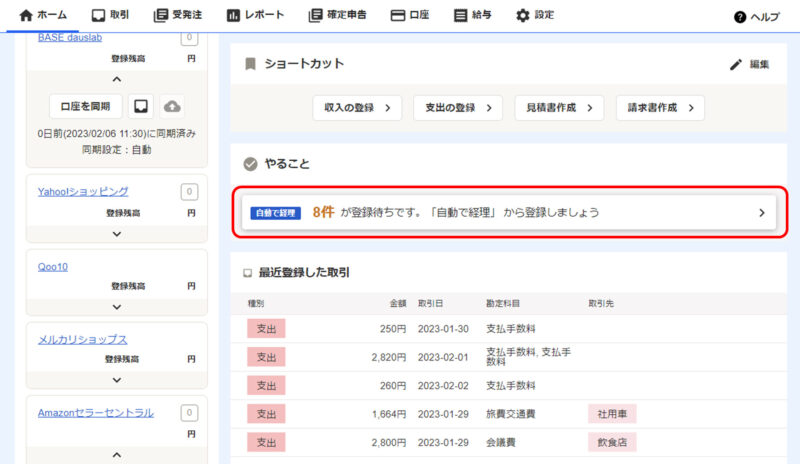Open the 取引 menu
Image resolution: width=800 pixels, height=464 pixels.
coord(110,15)
